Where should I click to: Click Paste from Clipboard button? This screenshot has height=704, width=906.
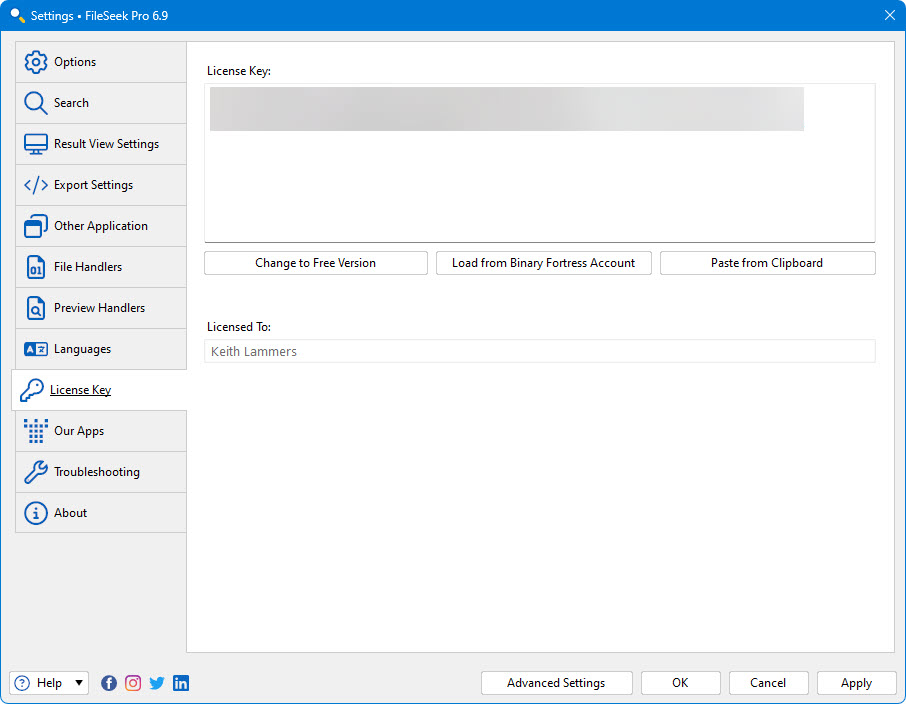767,263
